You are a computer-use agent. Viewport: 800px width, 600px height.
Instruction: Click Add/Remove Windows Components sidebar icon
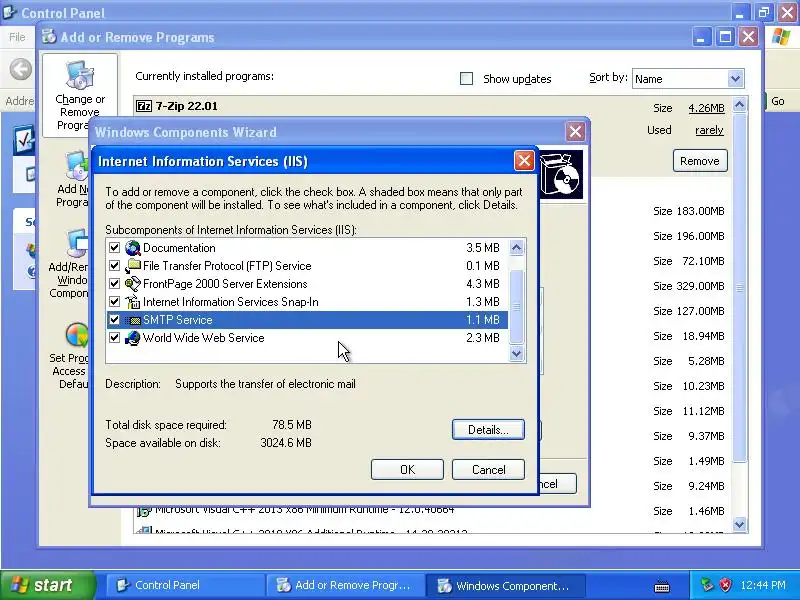coord(78,244)
